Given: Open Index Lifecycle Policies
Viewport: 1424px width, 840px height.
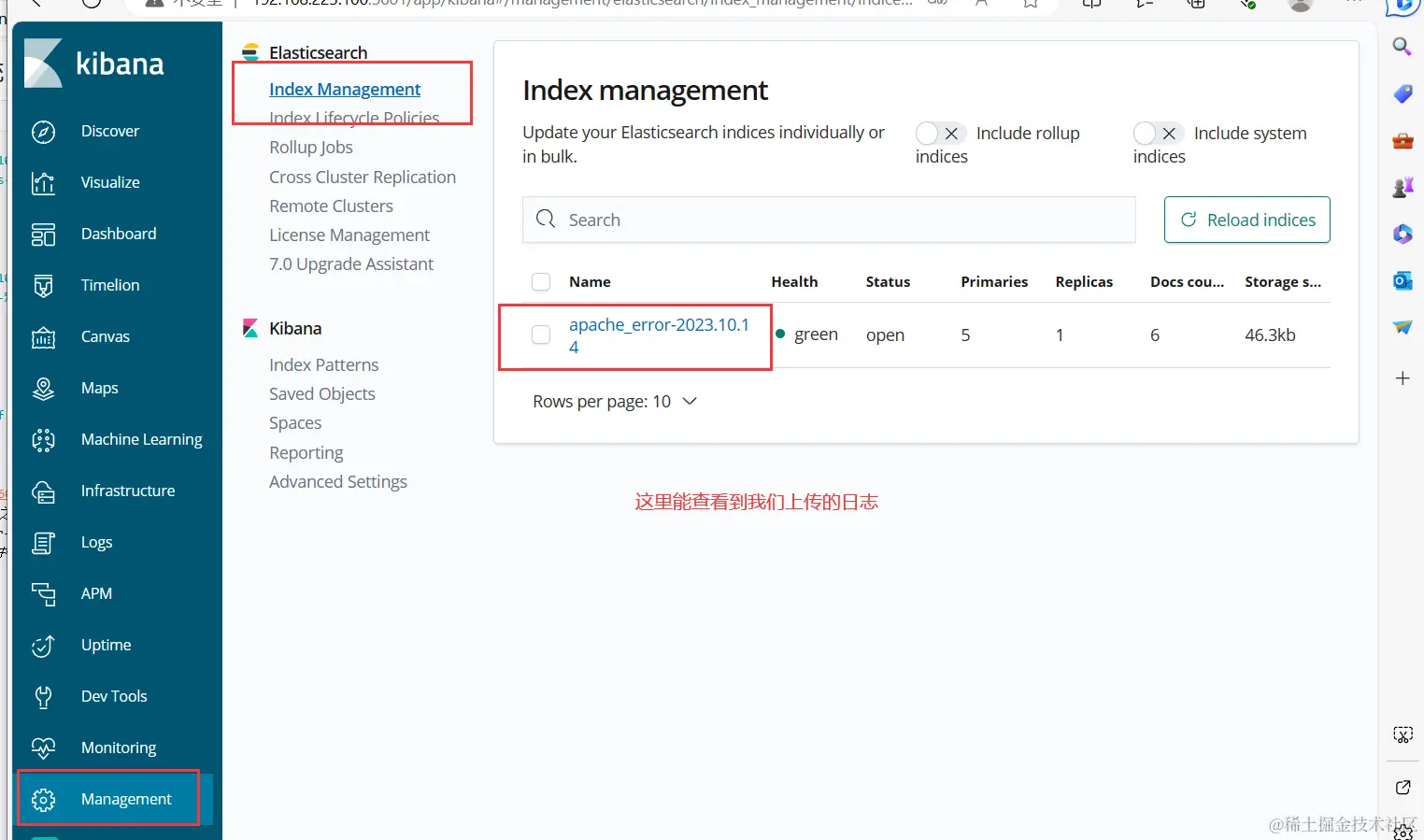Looking at the screenshot, I should click(x=354, y=118).
